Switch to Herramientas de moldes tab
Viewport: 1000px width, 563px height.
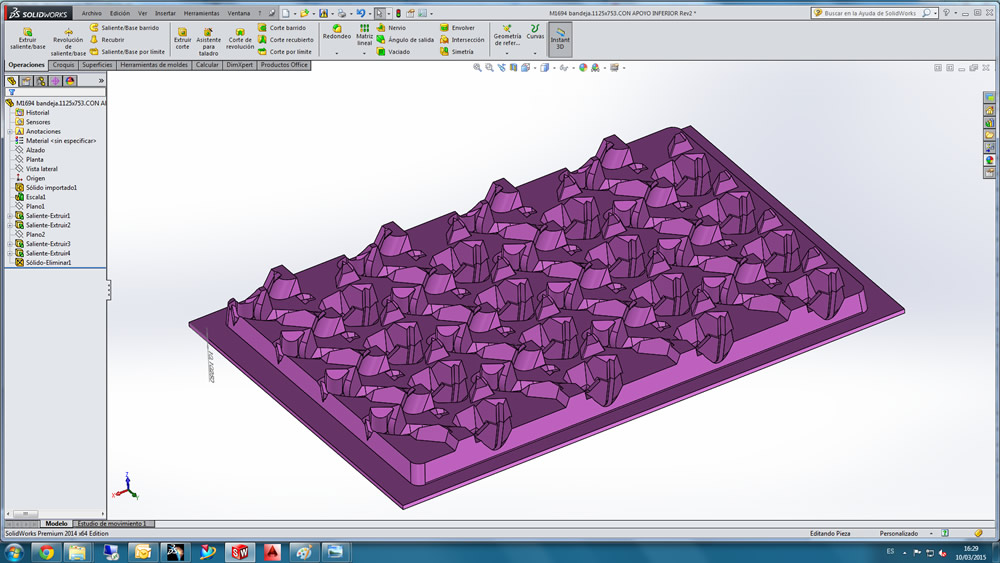(154, 65)
